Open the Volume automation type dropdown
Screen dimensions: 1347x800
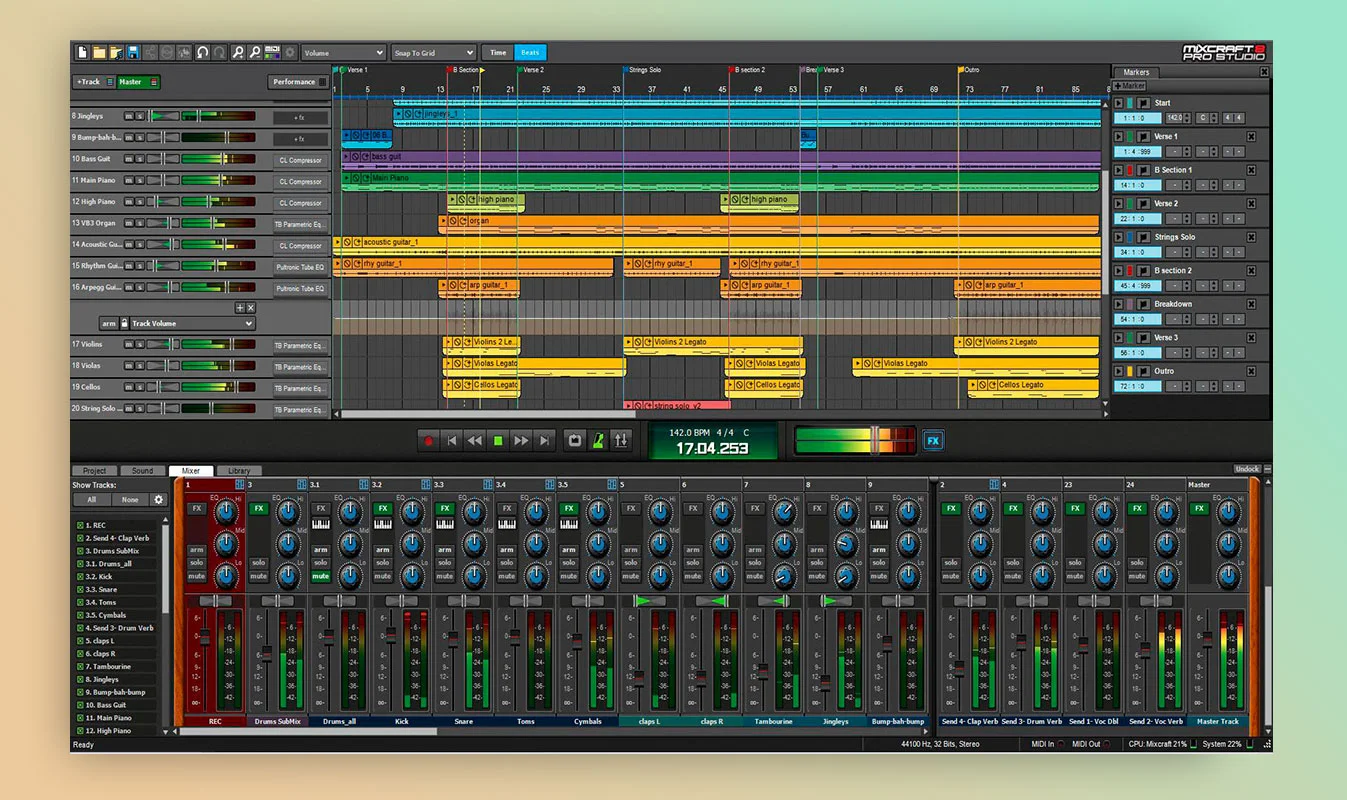343,53
